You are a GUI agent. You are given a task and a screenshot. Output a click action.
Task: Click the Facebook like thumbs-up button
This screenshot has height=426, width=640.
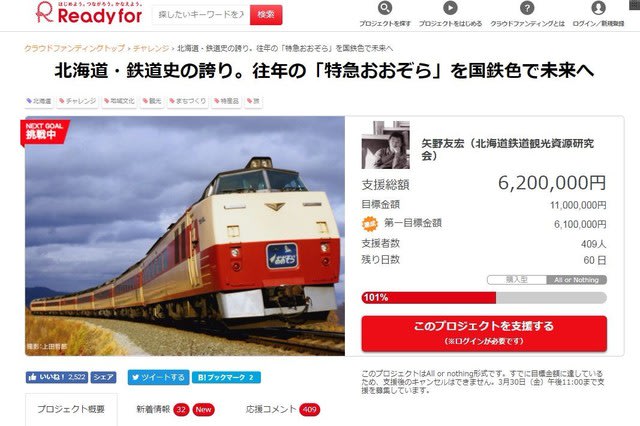click(57, 377)
